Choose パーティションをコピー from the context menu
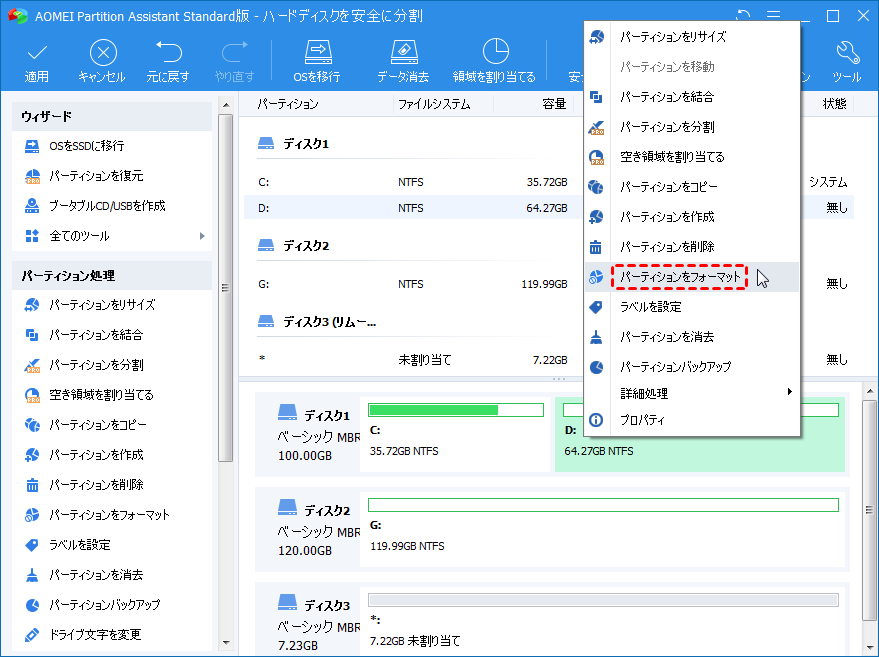This screenshot has height=657, width=879. [x=692, y=187]
